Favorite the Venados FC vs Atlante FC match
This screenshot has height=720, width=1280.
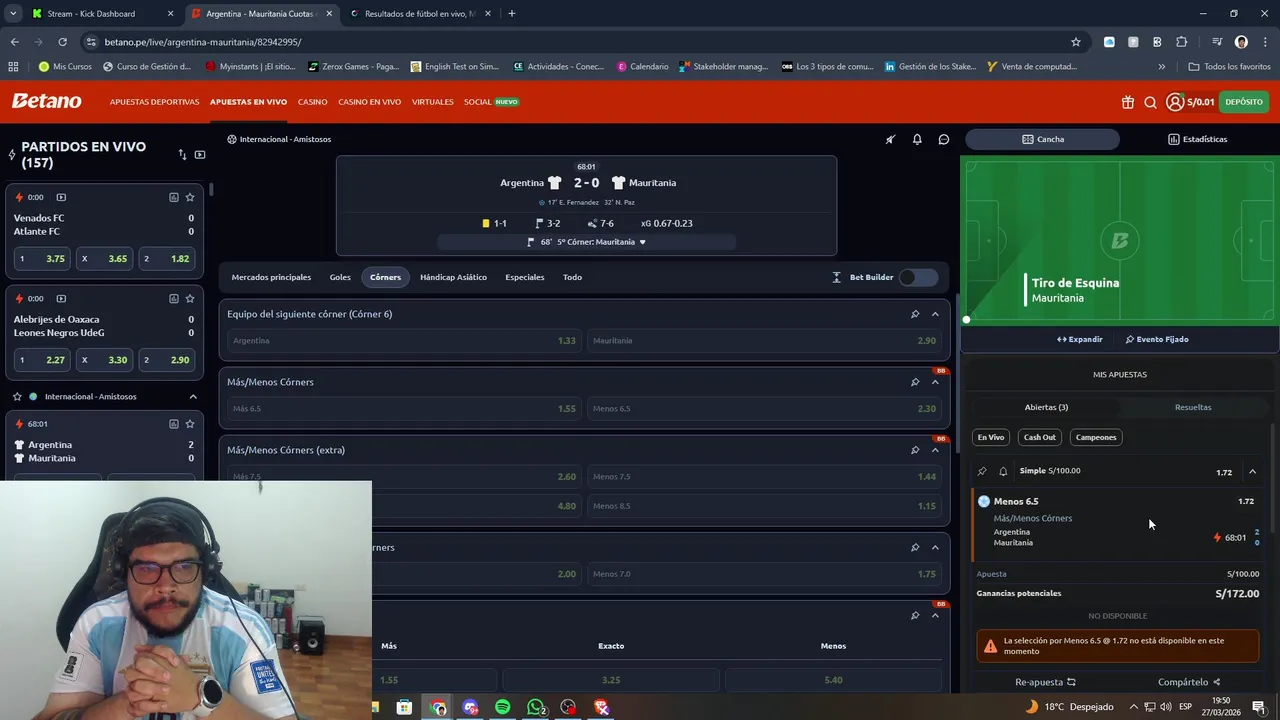pyautogui.click(x=190, y=197)
